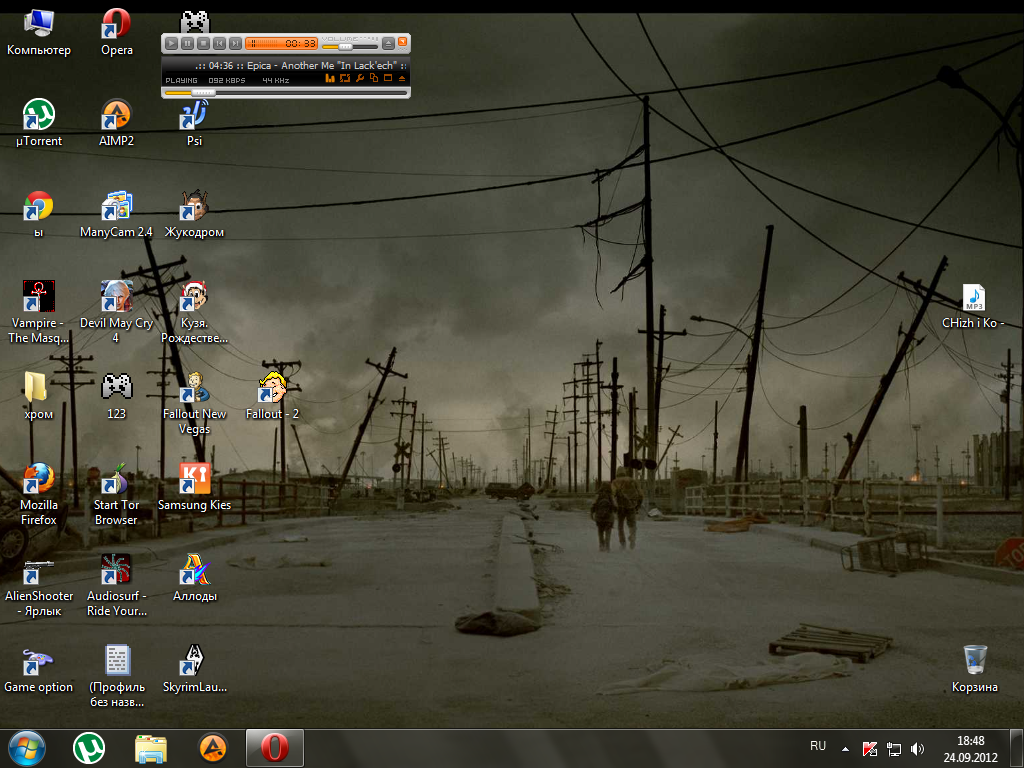Select the Devil May Cry 4 shortcut
The width and height of the screenshot is (1024, 768).
[116, 312]
